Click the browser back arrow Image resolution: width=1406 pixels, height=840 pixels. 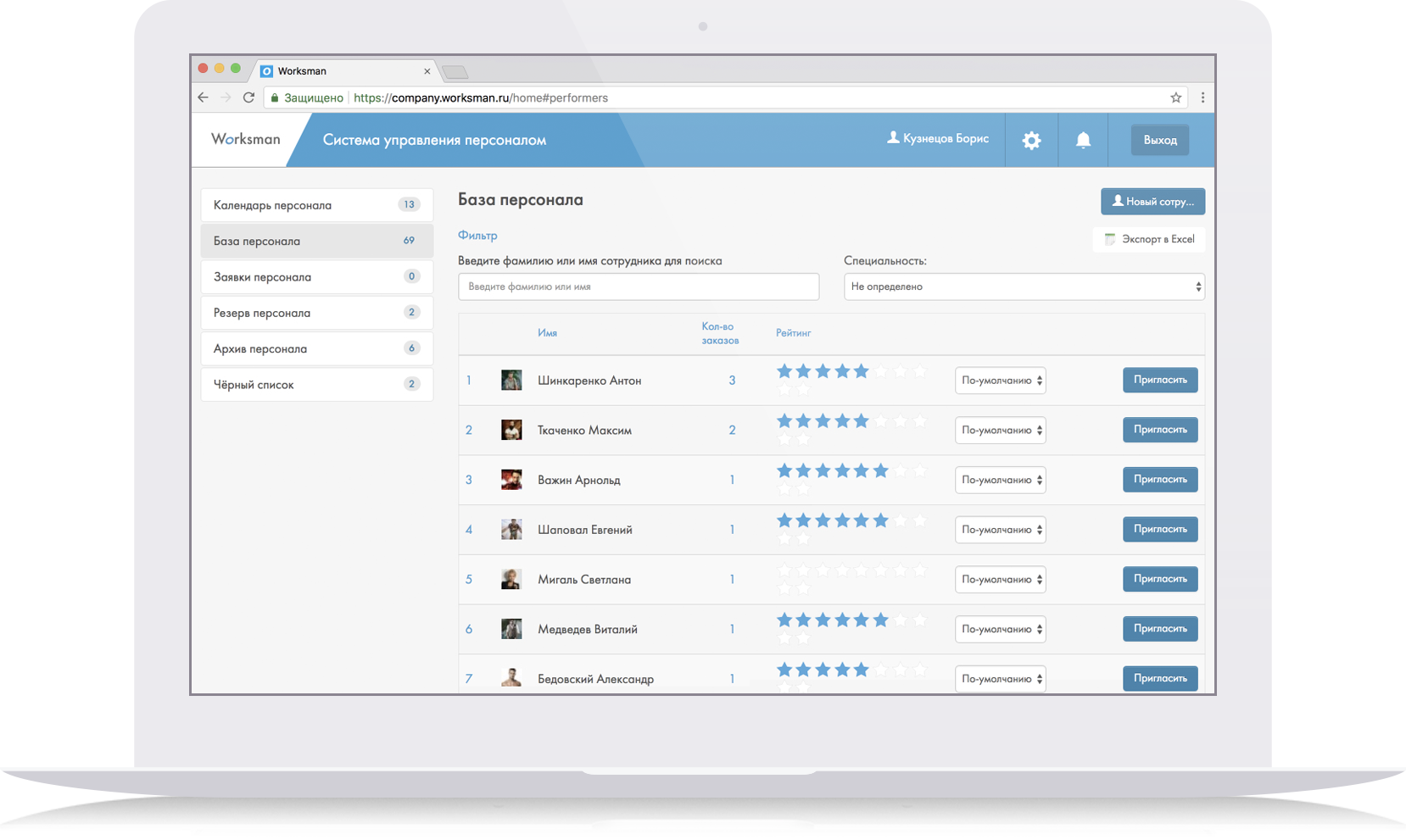click(x=203, y=97)
